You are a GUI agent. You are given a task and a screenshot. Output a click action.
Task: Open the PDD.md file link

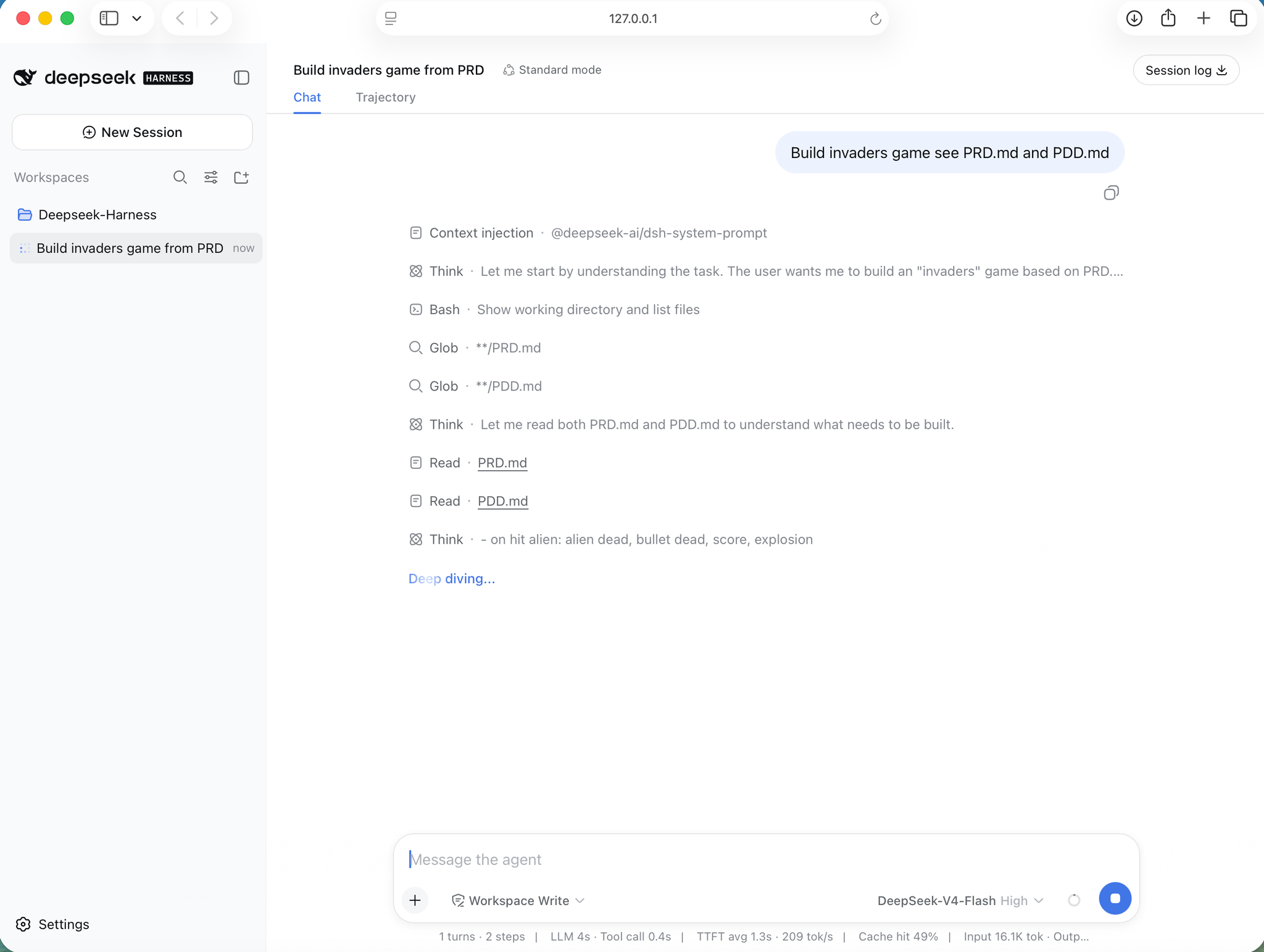[503, 501]
